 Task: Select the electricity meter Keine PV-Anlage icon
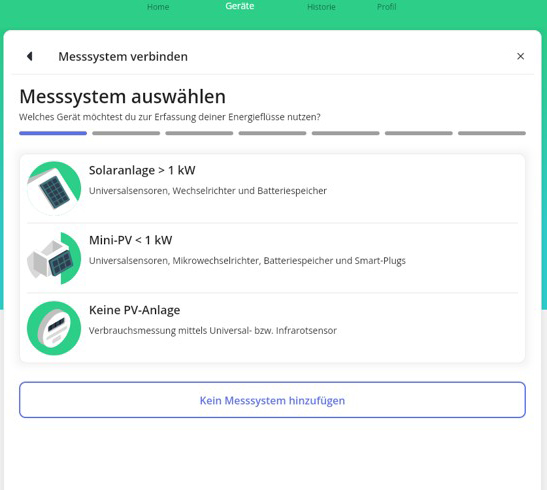(54, 328)
